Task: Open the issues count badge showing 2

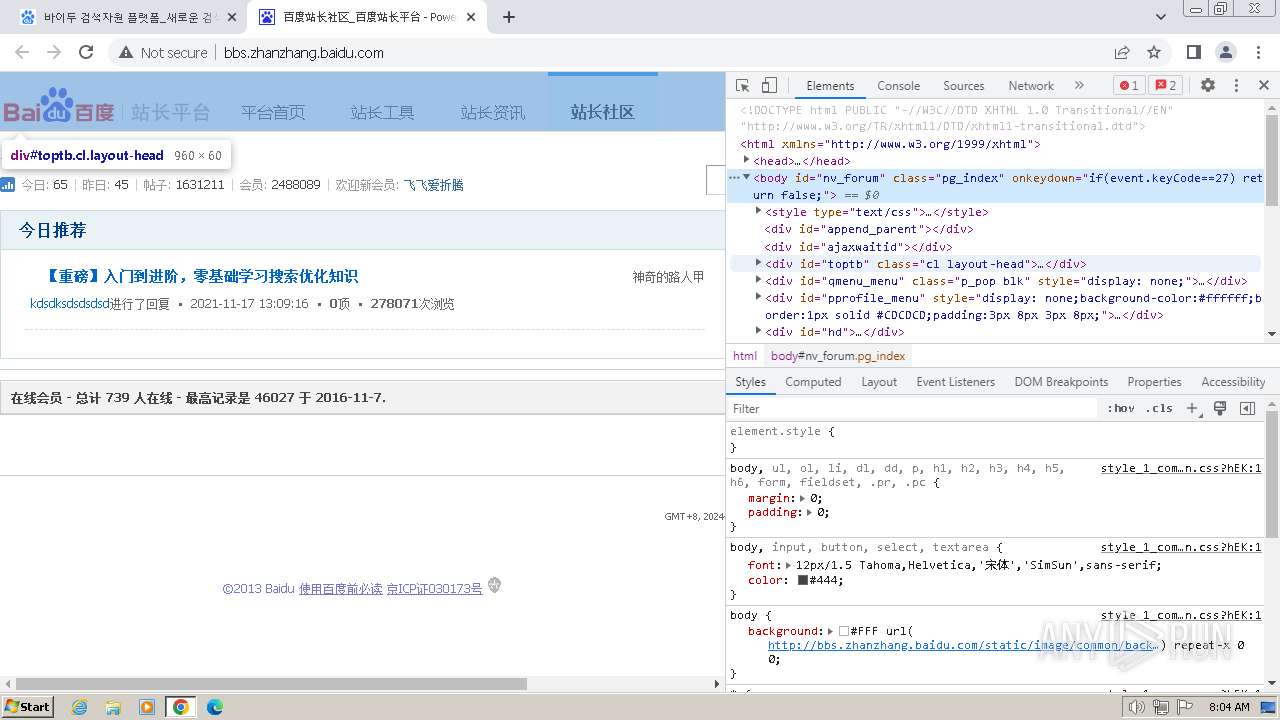Action: pyautogui.click(x=1165, y=86)
